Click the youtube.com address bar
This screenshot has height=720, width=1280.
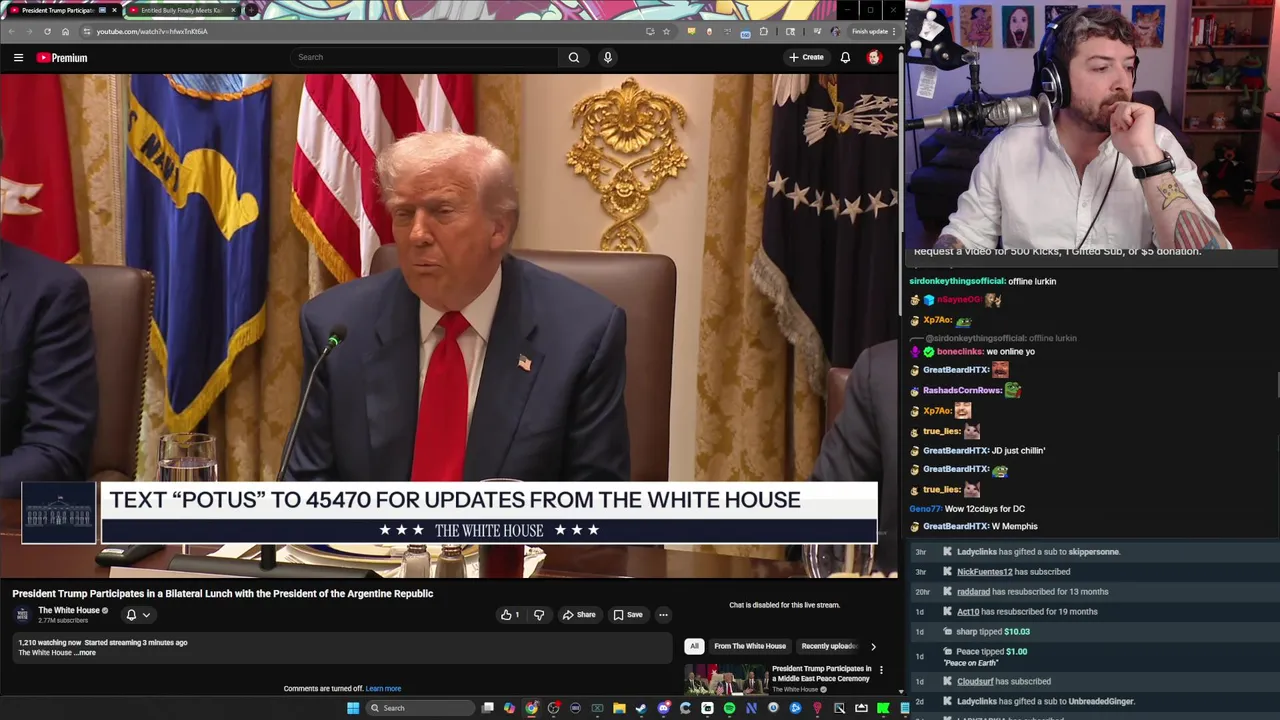(x=370, y=31)
